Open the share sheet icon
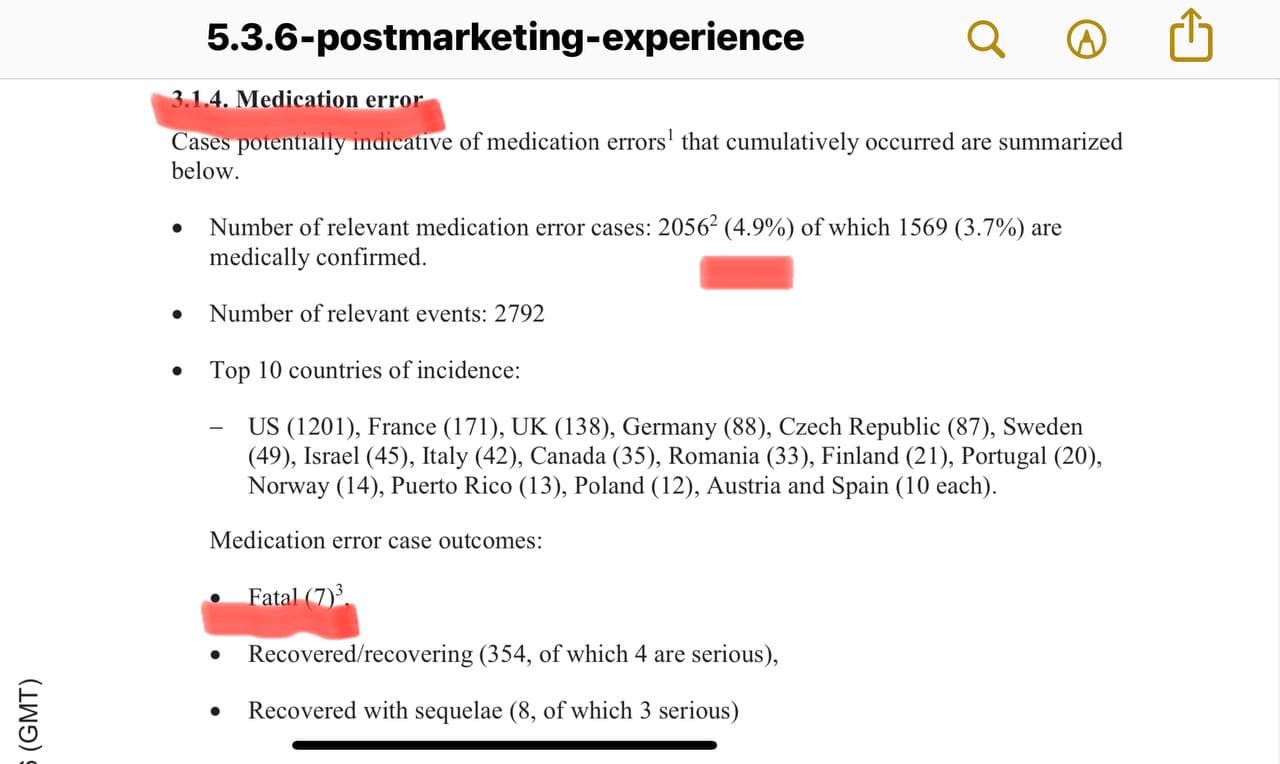 [x=1190, y=37]
